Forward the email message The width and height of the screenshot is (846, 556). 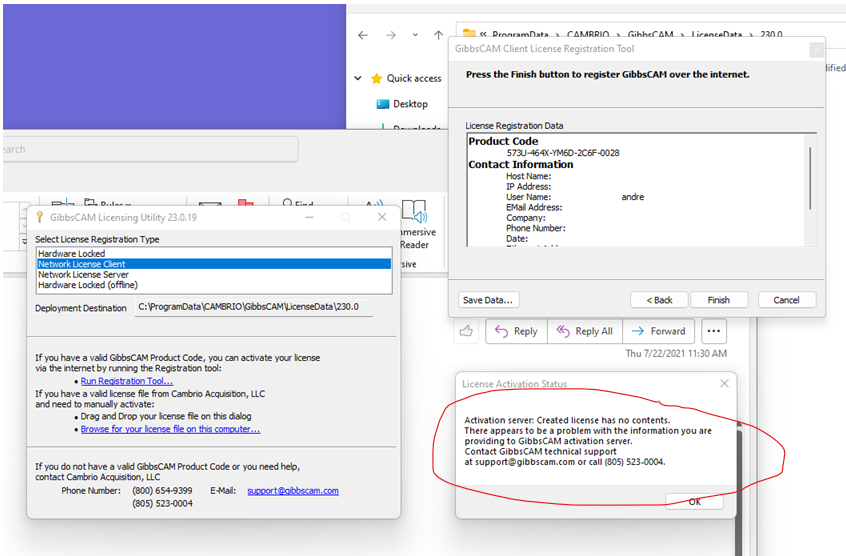[x=658, y=331]
